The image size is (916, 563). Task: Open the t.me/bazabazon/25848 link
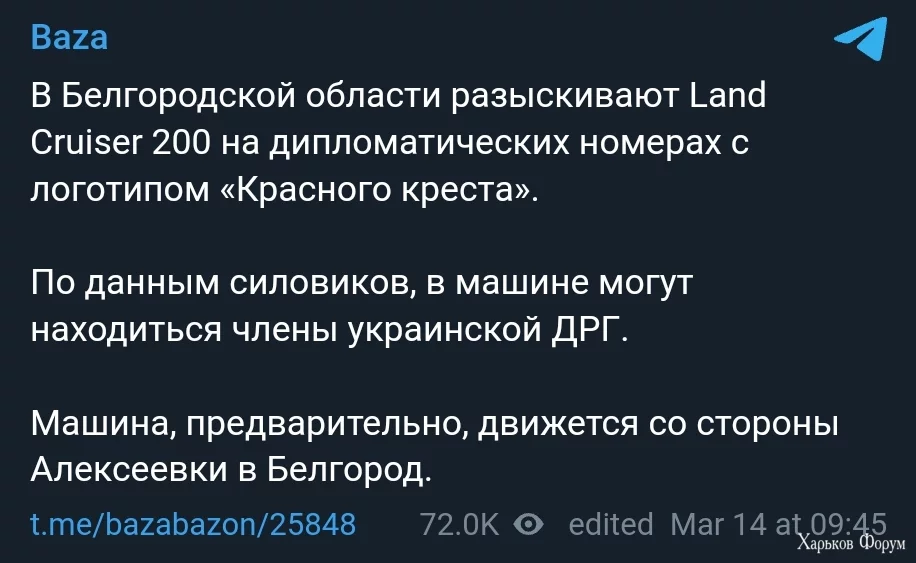coord(193,524)
